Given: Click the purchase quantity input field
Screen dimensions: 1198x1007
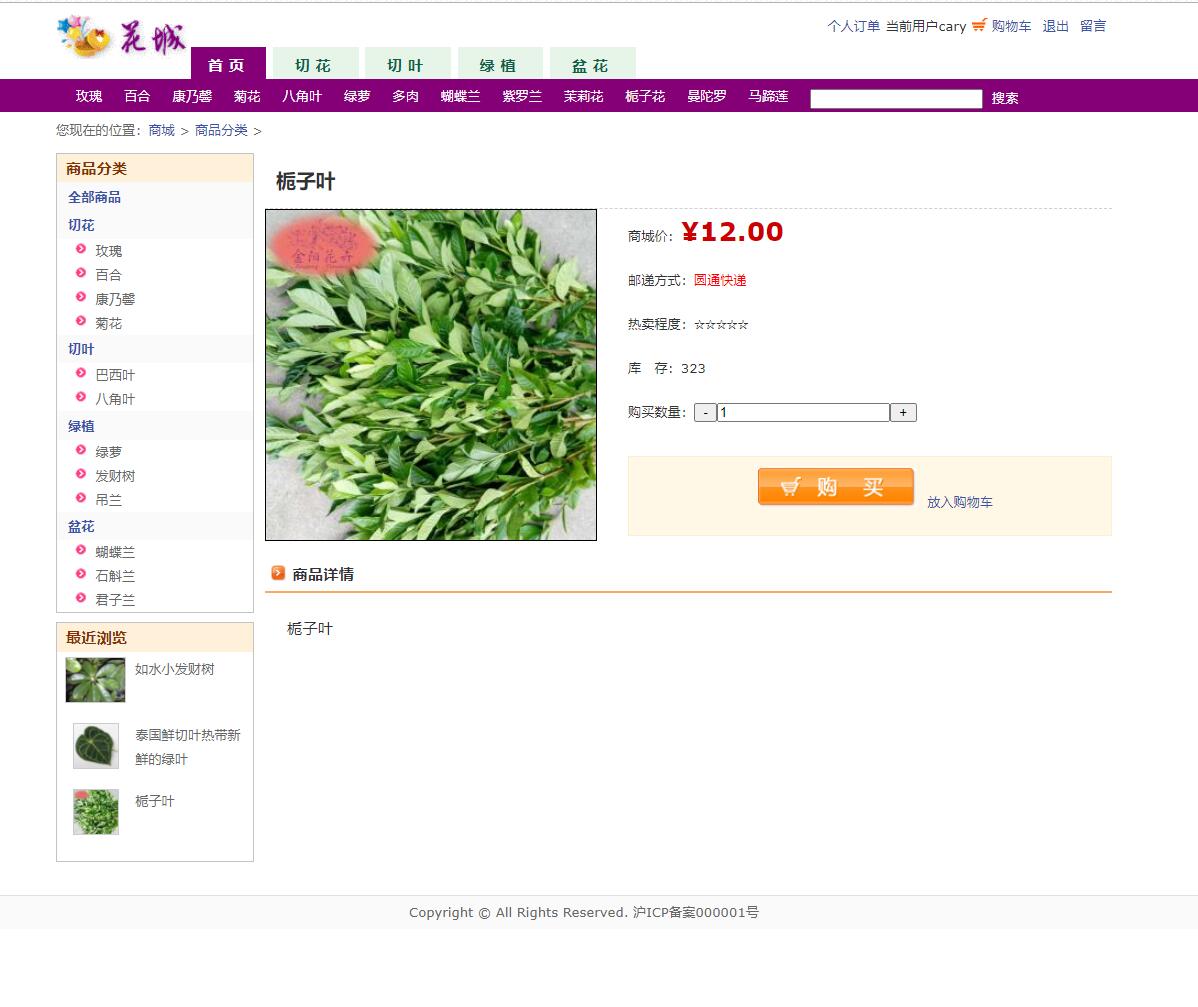Looking at the screenshot, I should point(800,411).
